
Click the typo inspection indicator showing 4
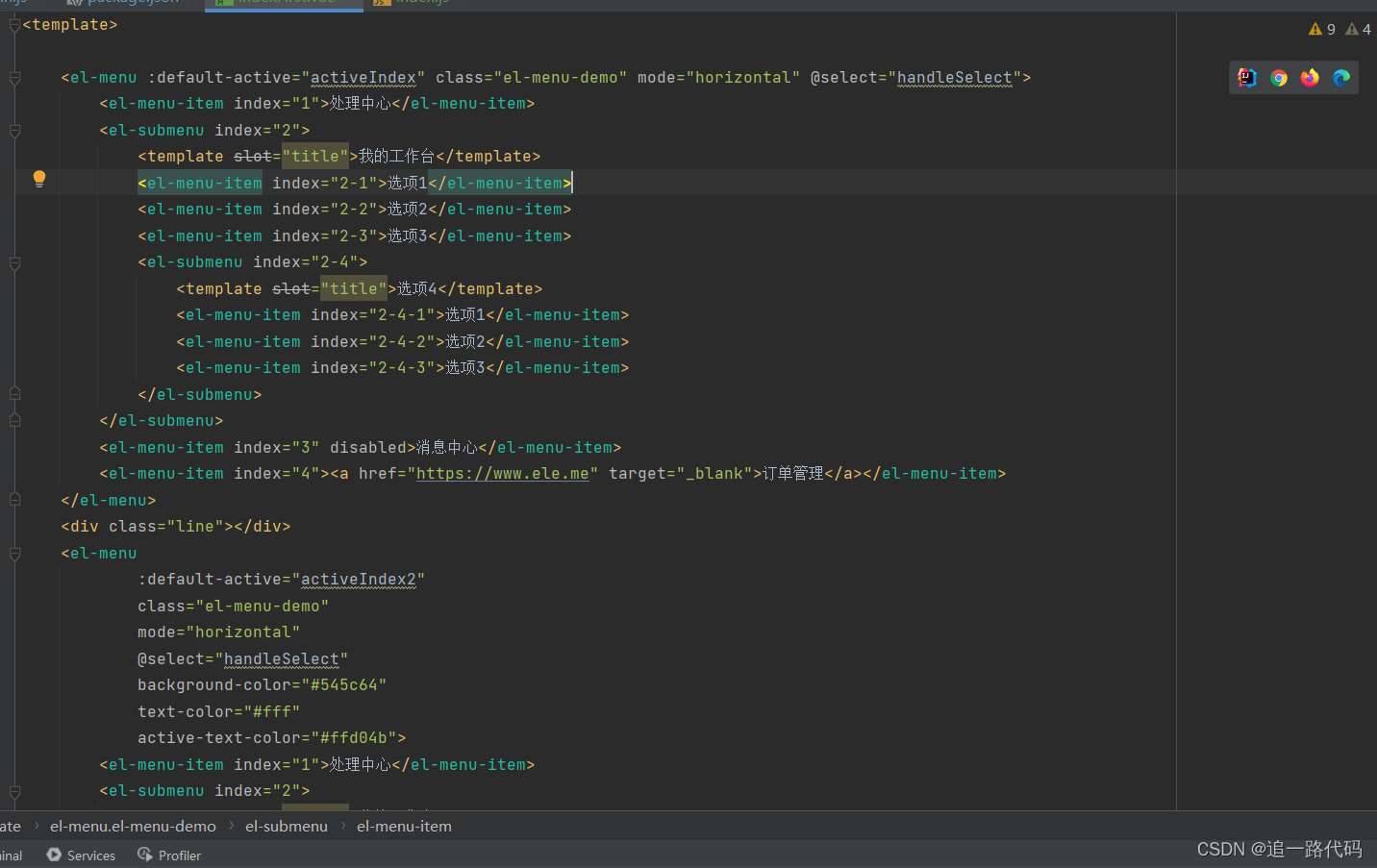point(1357,29)
